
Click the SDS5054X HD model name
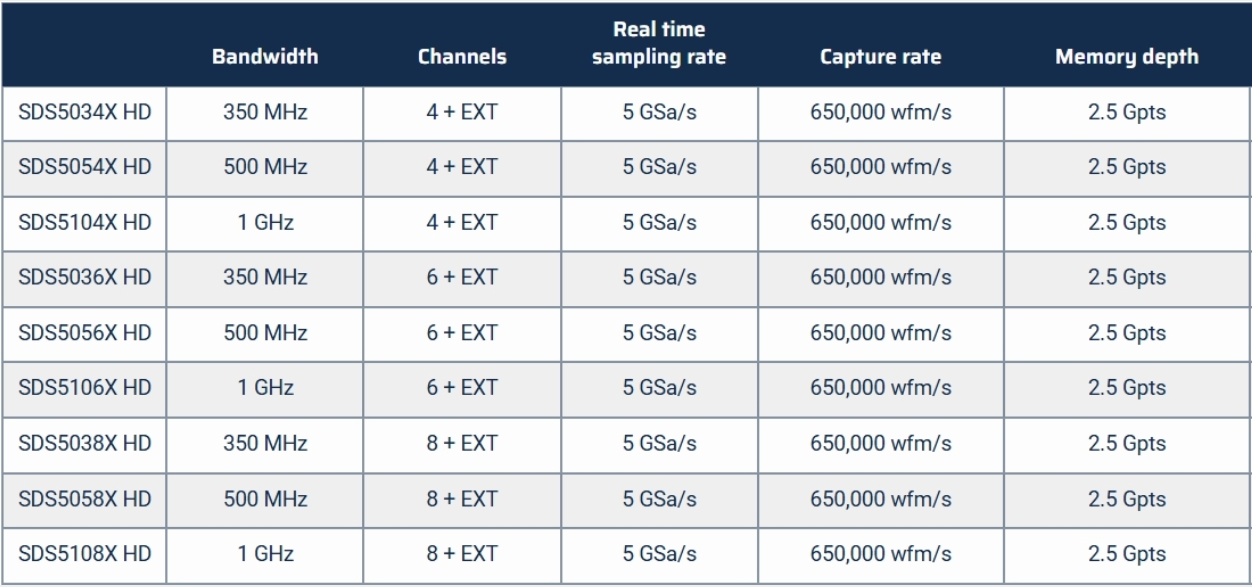pos(85,167)
